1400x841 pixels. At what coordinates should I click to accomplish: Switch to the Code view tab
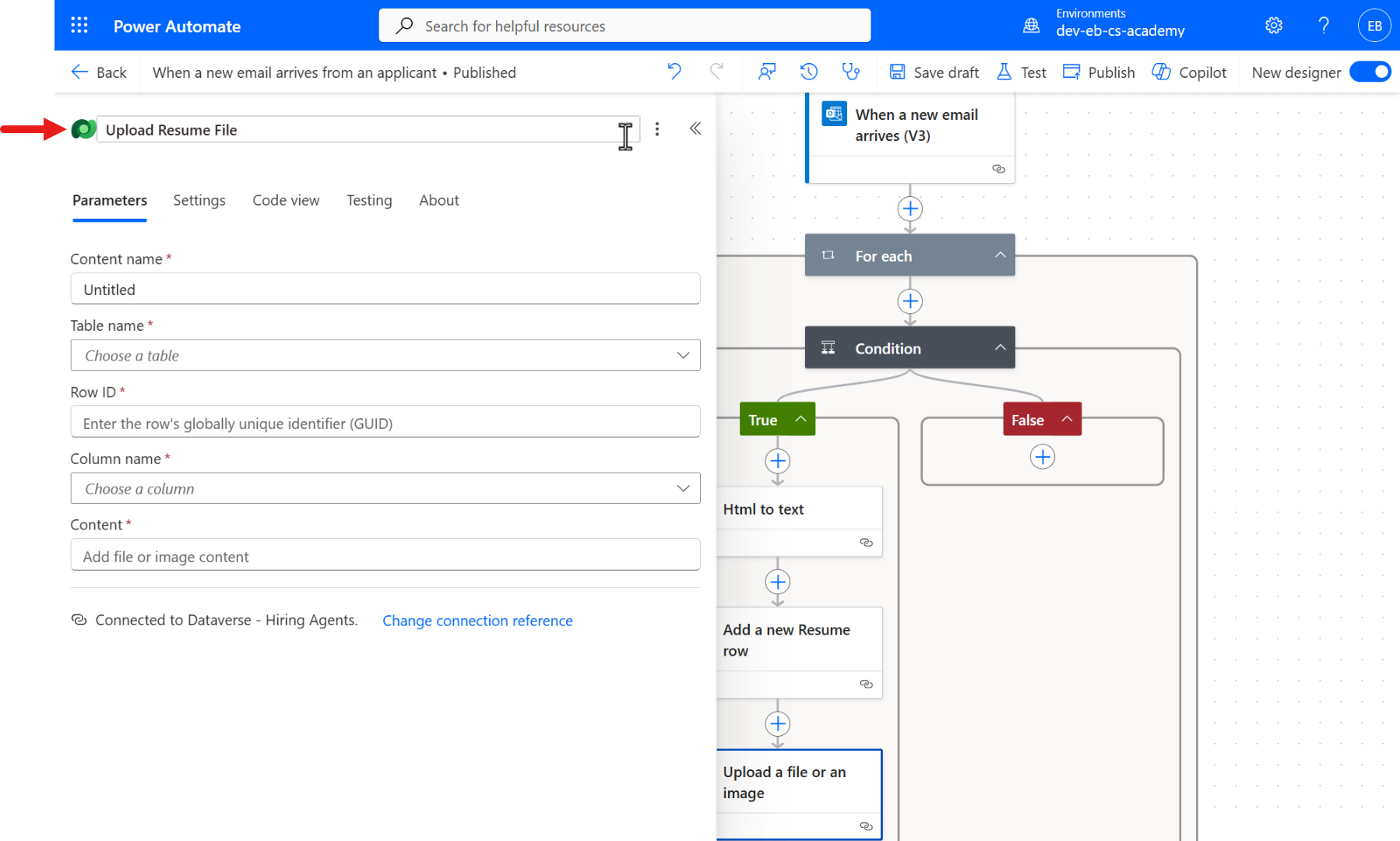pyautogui.click(x=286, y=200)
